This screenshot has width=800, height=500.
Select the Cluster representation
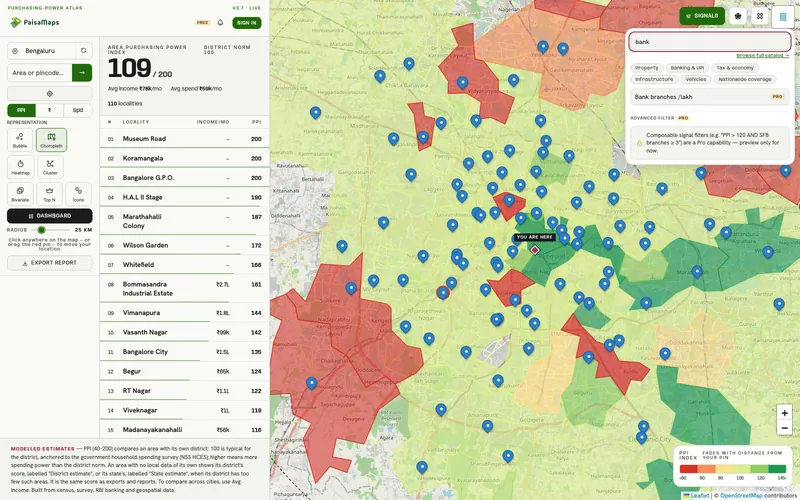50,167
